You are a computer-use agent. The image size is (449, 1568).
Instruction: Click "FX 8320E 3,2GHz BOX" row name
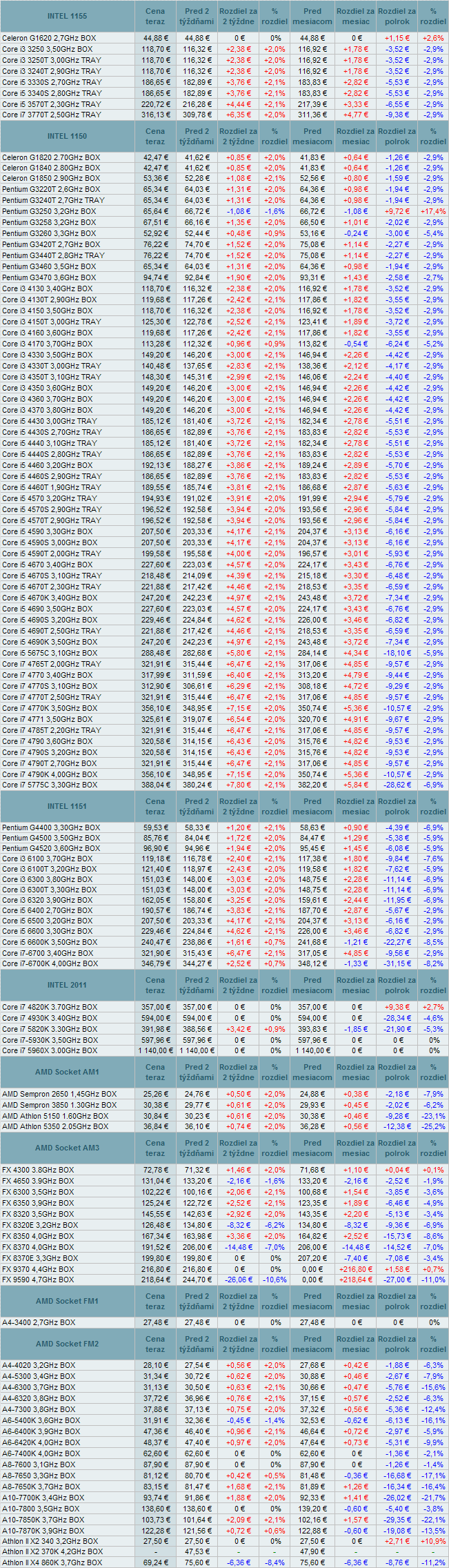pyautogui.click(x=40, y=1225)
